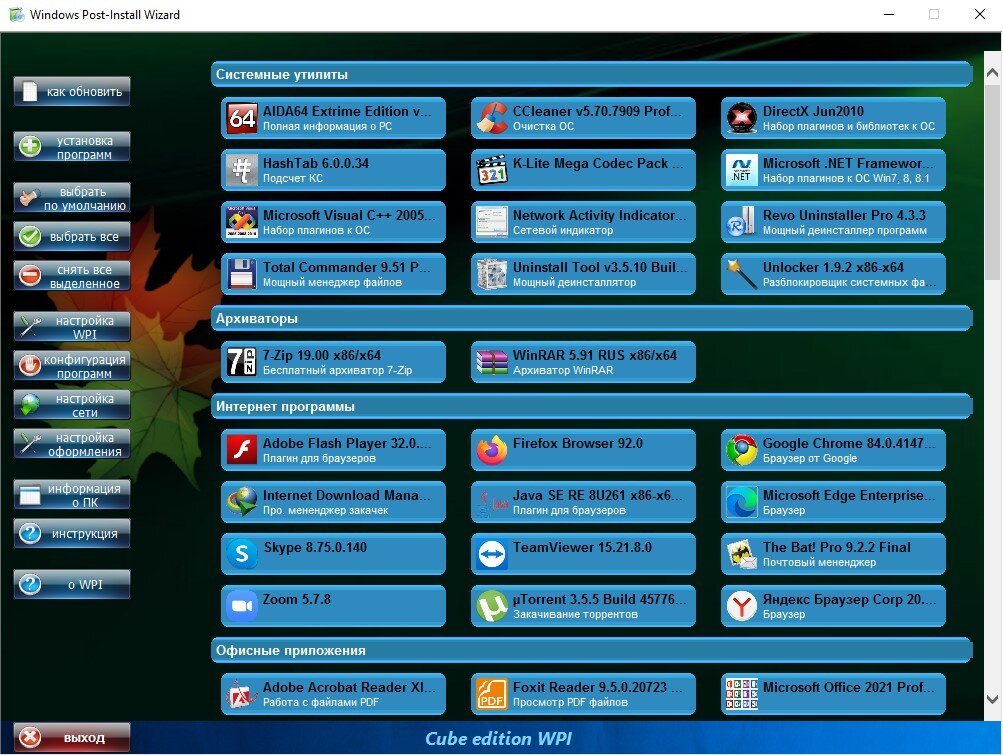Image resolution: width=1003 pixels, height=755 pixels.
Task: Click the Skype icon
Action: [242, 554]
